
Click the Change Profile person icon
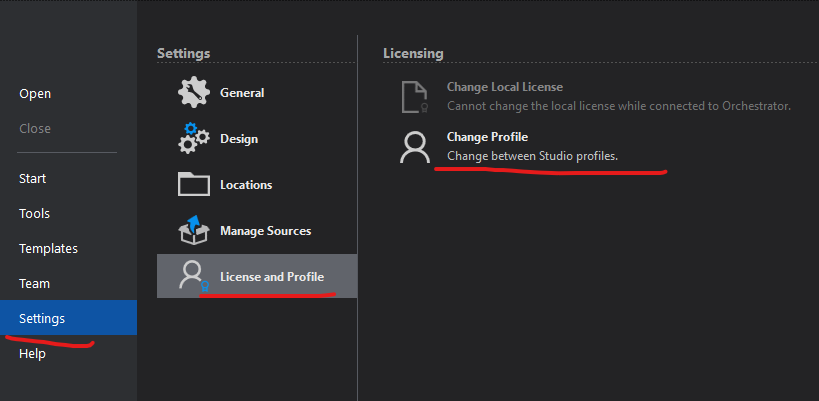tap(415, 147)
